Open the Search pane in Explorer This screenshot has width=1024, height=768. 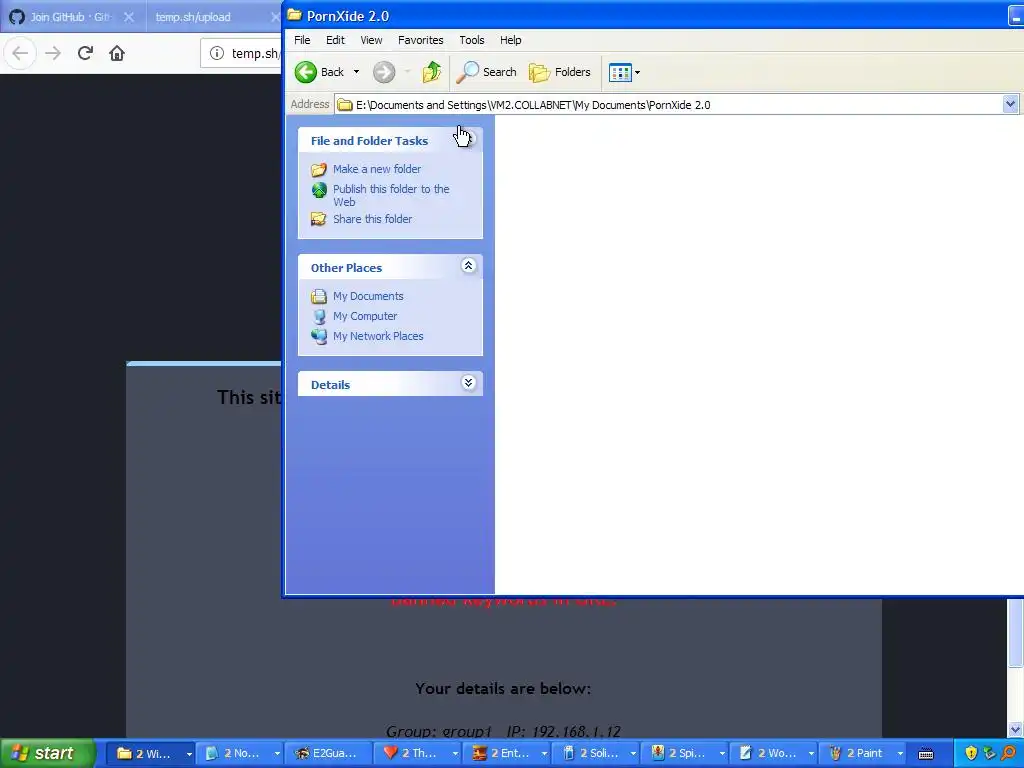click(x=487, y=72)
